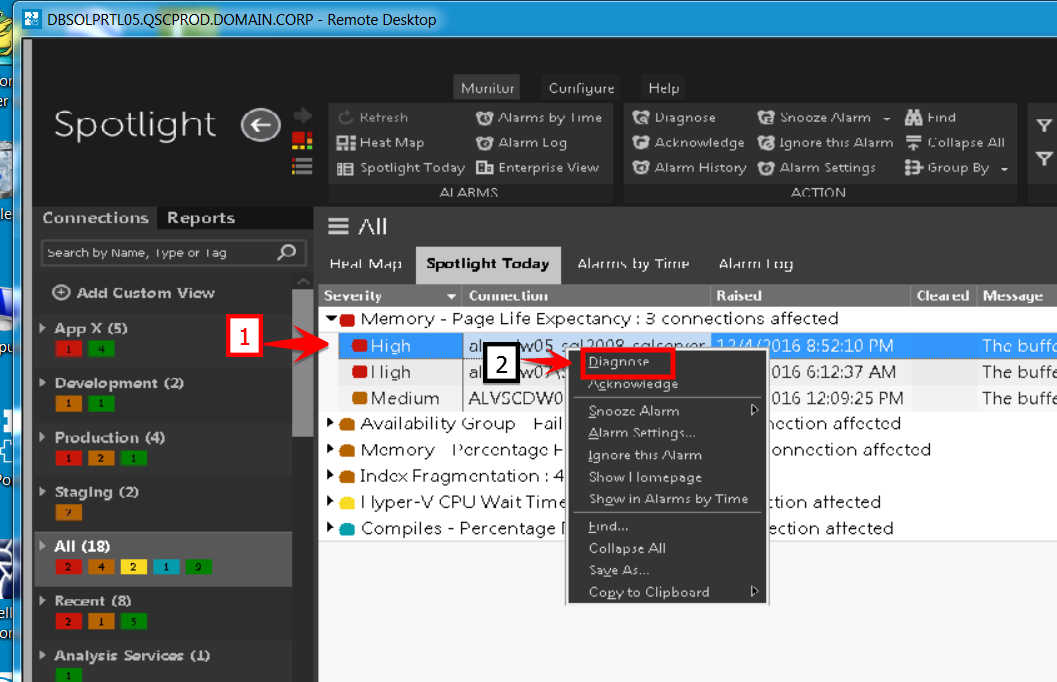1057x682 pixels.
Task: Open Copy to Clipboard submenu in the context menu
Action: (666, 592)
